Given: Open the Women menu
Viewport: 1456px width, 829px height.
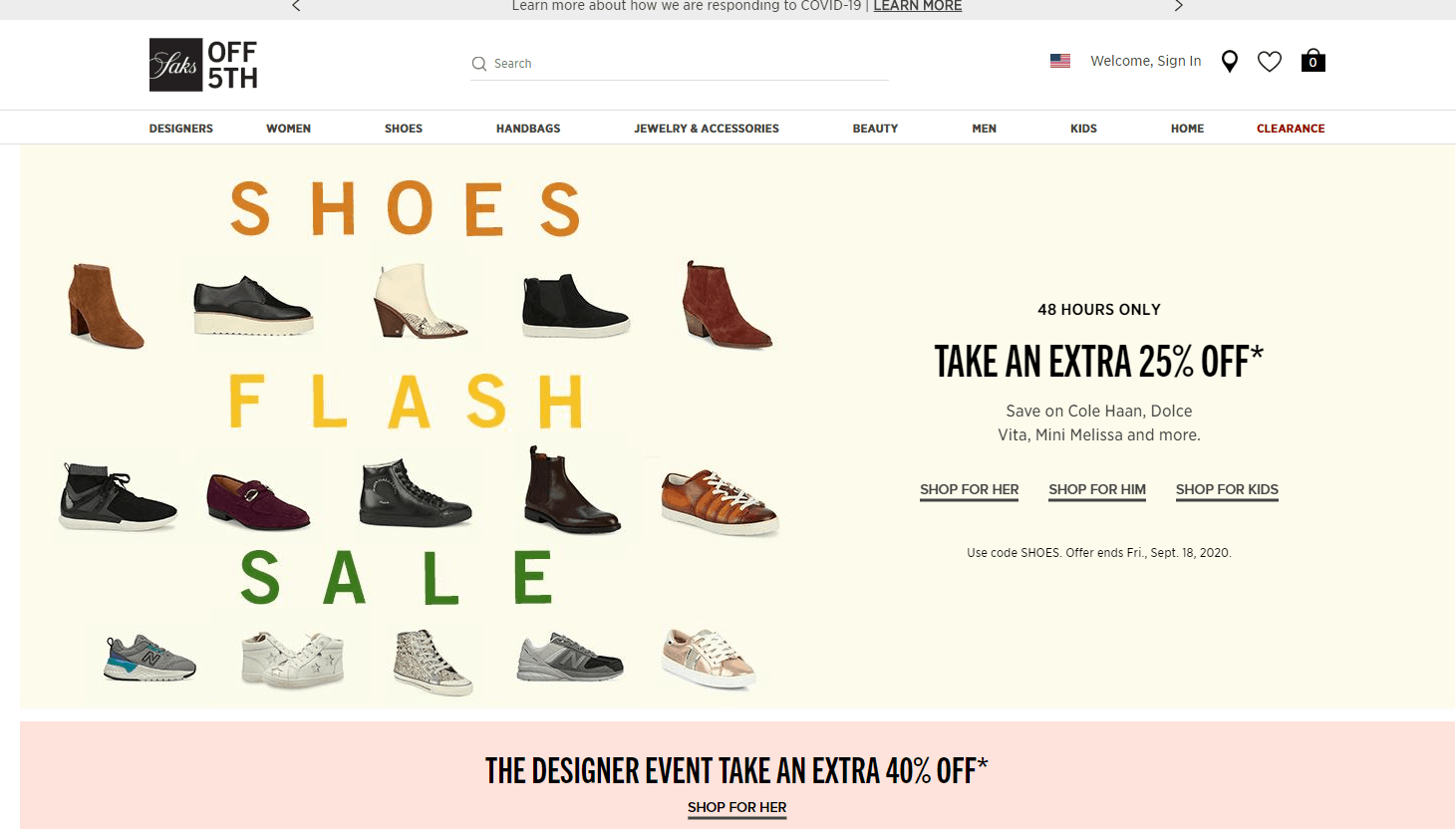Looking at the screenshot, I should click(288, 129).
